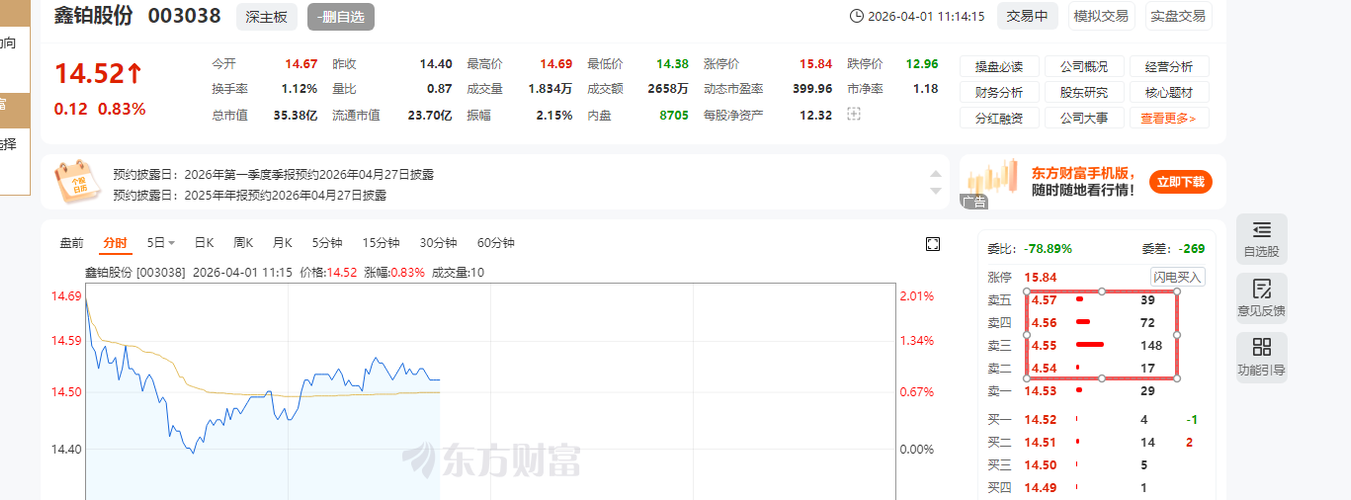This screenshot has width=1351, height=500.
Task: Click the 交易中 status button
Action: point(1027,16)
